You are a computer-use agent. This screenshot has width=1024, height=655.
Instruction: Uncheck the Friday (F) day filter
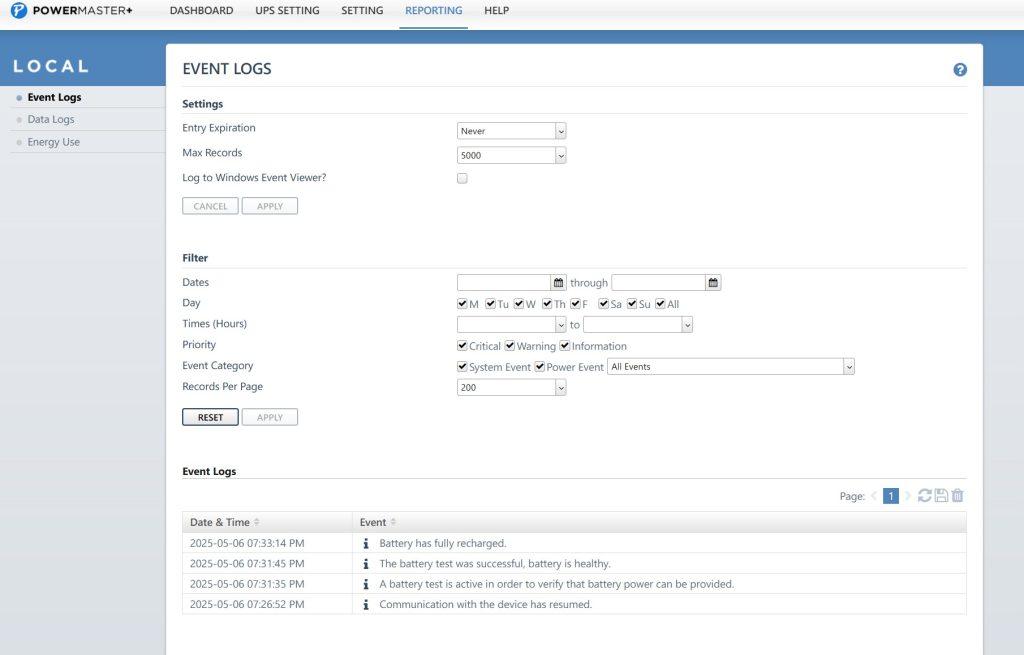[x=575, y=304]
